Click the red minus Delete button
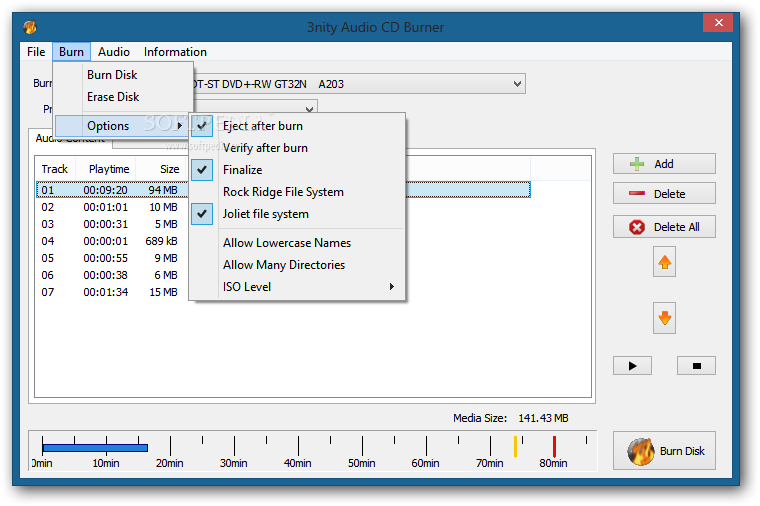Viewport: 760px width, 506px height. tap(664, 194)
